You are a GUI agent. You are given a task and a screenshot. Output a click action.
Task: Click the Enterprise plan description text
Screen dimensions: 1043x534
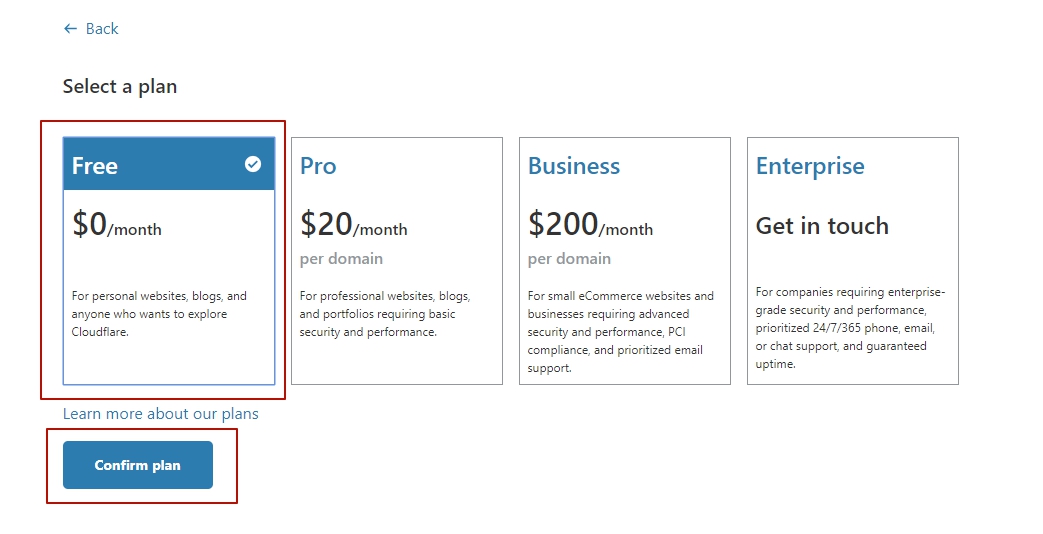point(850,328)
